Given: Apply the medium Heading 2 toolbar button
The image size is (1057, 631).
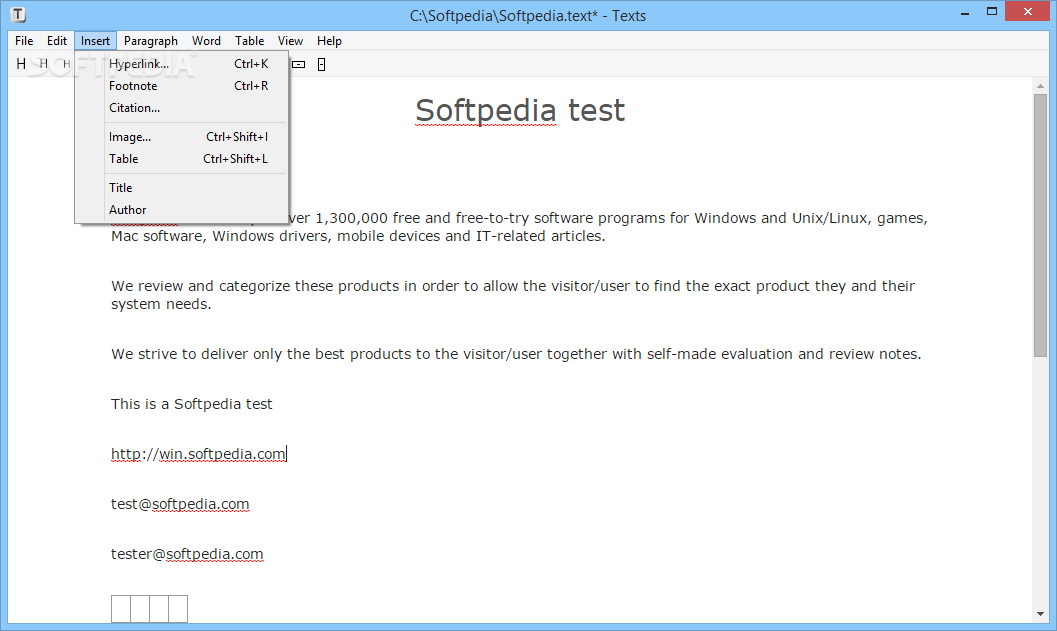Looking at the screenshot, I should (x=44, y=63).
